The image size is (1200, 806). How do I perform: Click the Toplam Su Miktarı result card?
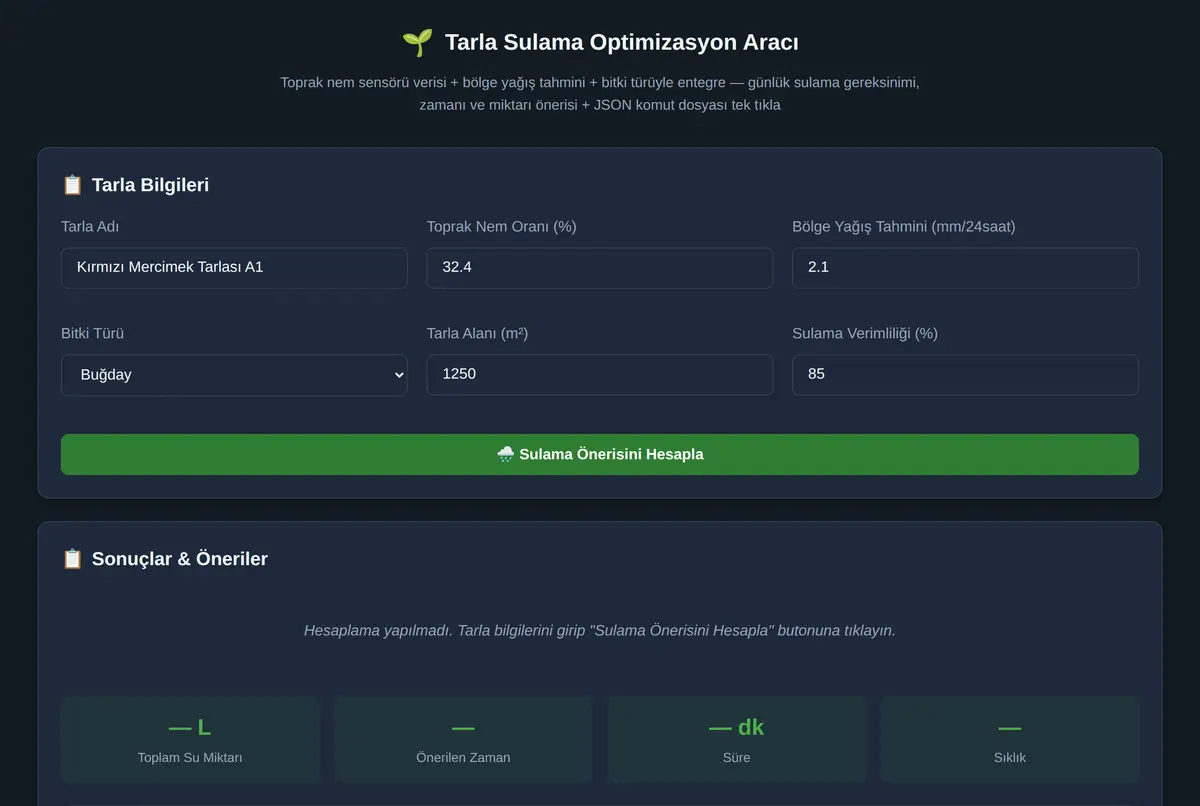(190, 739)
